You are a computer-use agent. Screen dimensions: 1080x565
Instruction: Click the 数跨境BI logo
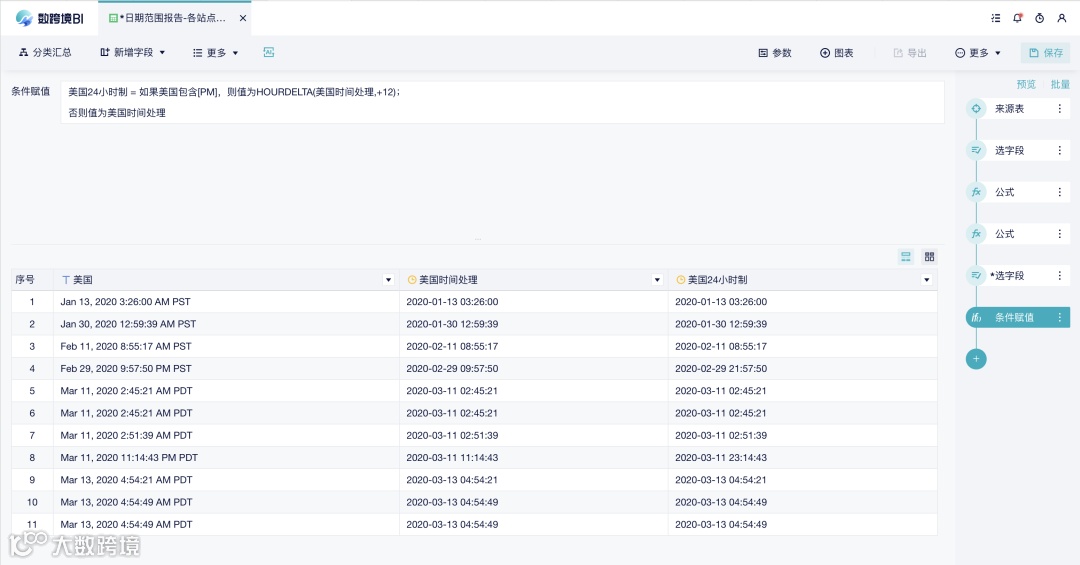(x=50, y=19)
